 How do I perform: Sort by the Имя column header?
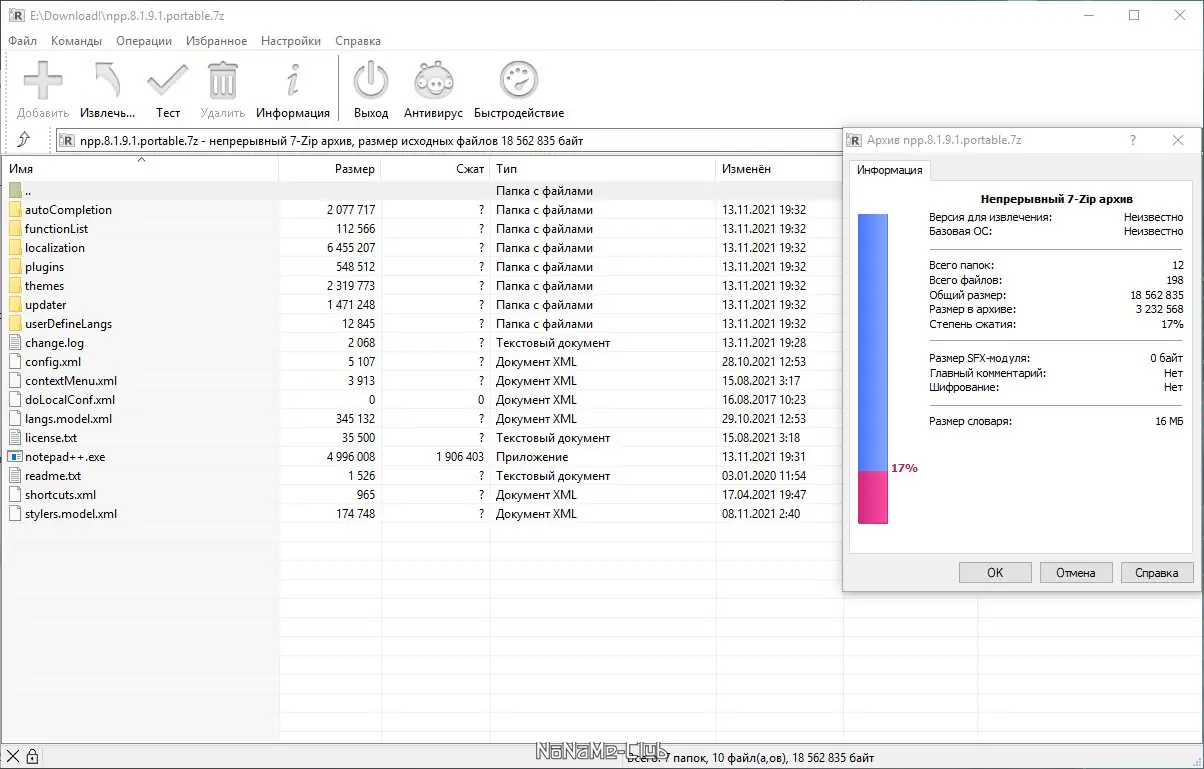coord(140,169)
